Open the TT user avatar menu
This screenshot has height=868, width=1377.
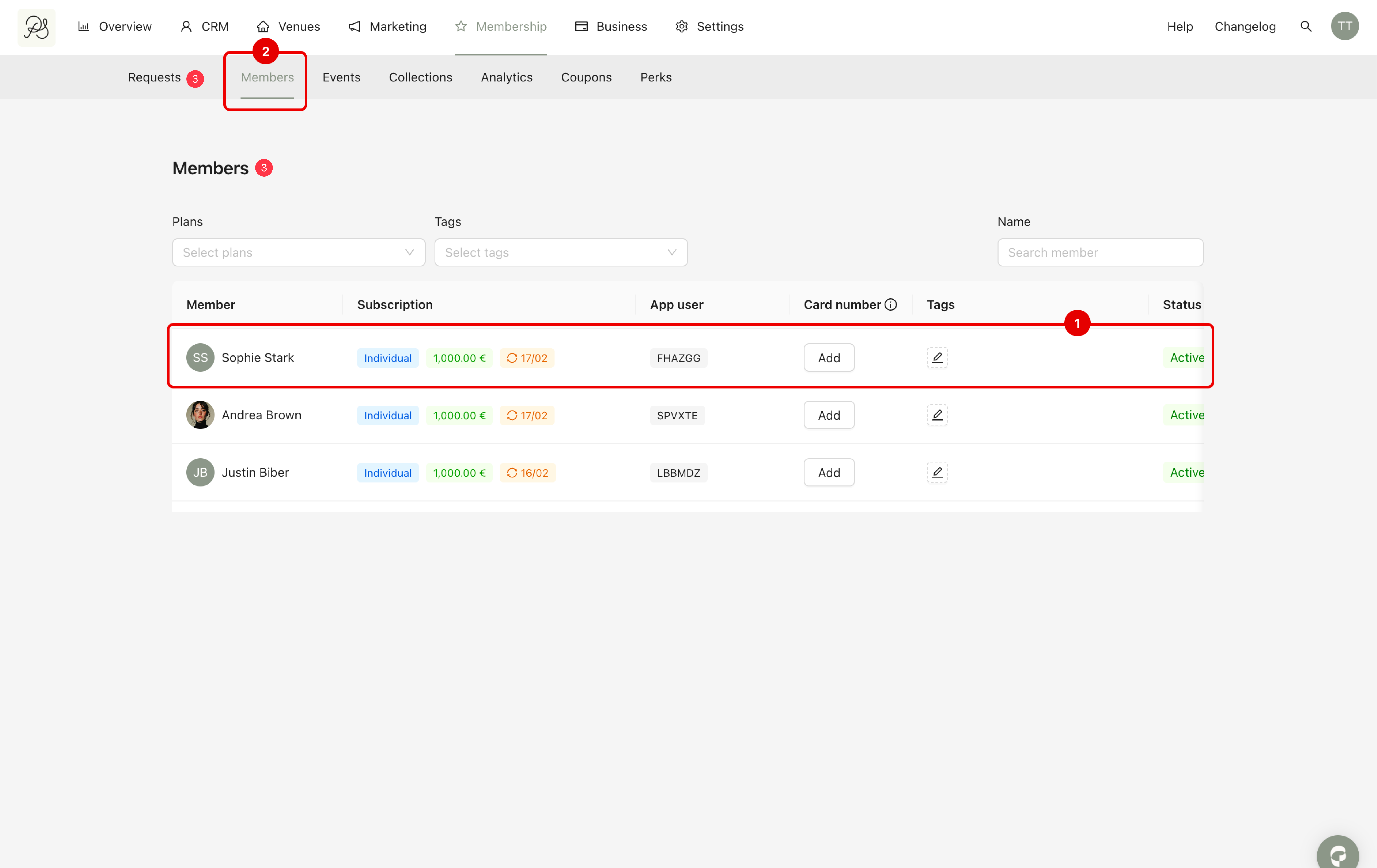coord(1344,26)
